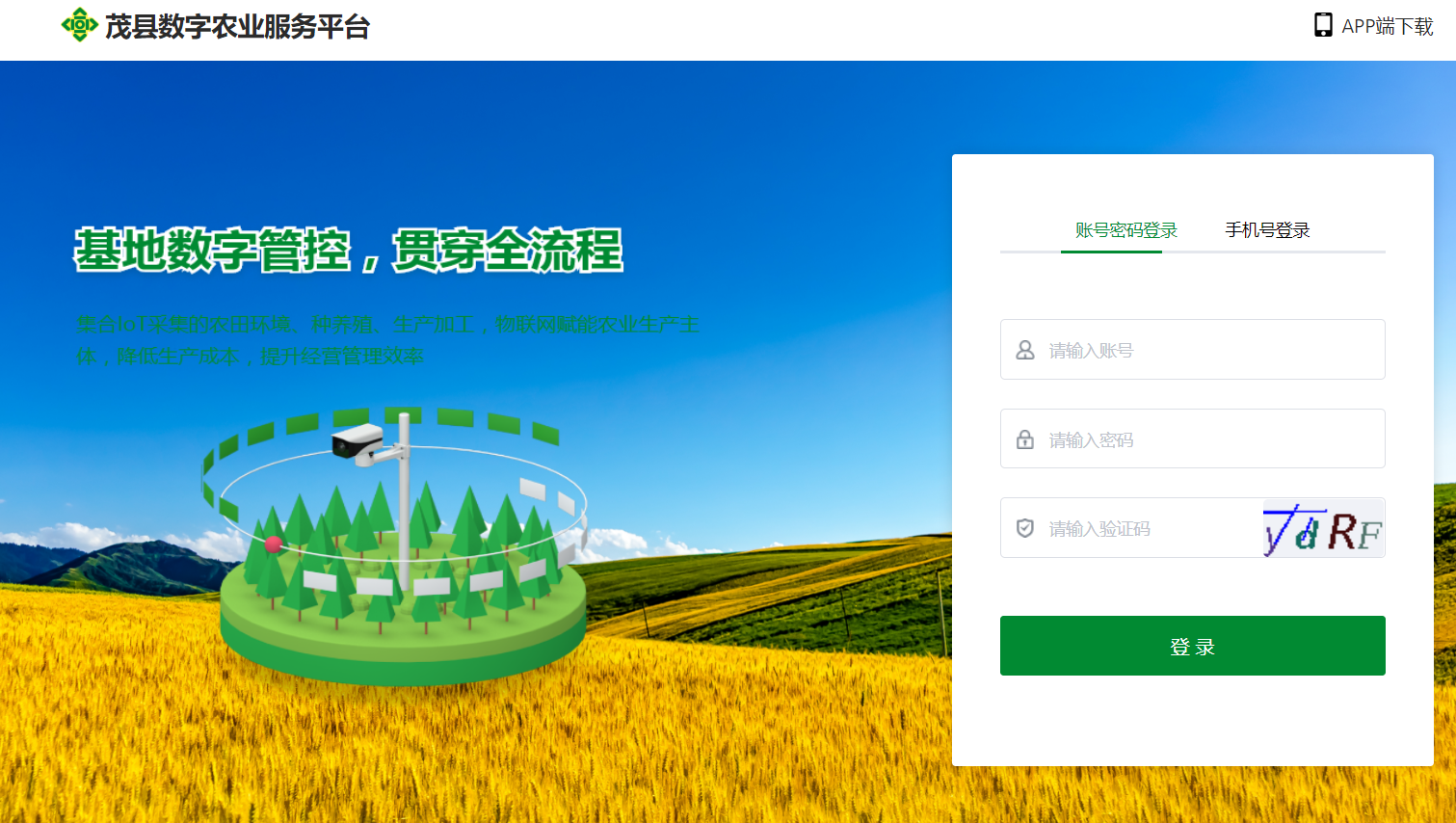The height and width of the screenshot is (823, 1456).
Task: Click the white pole in forest illustration
Action: (405, 501)
